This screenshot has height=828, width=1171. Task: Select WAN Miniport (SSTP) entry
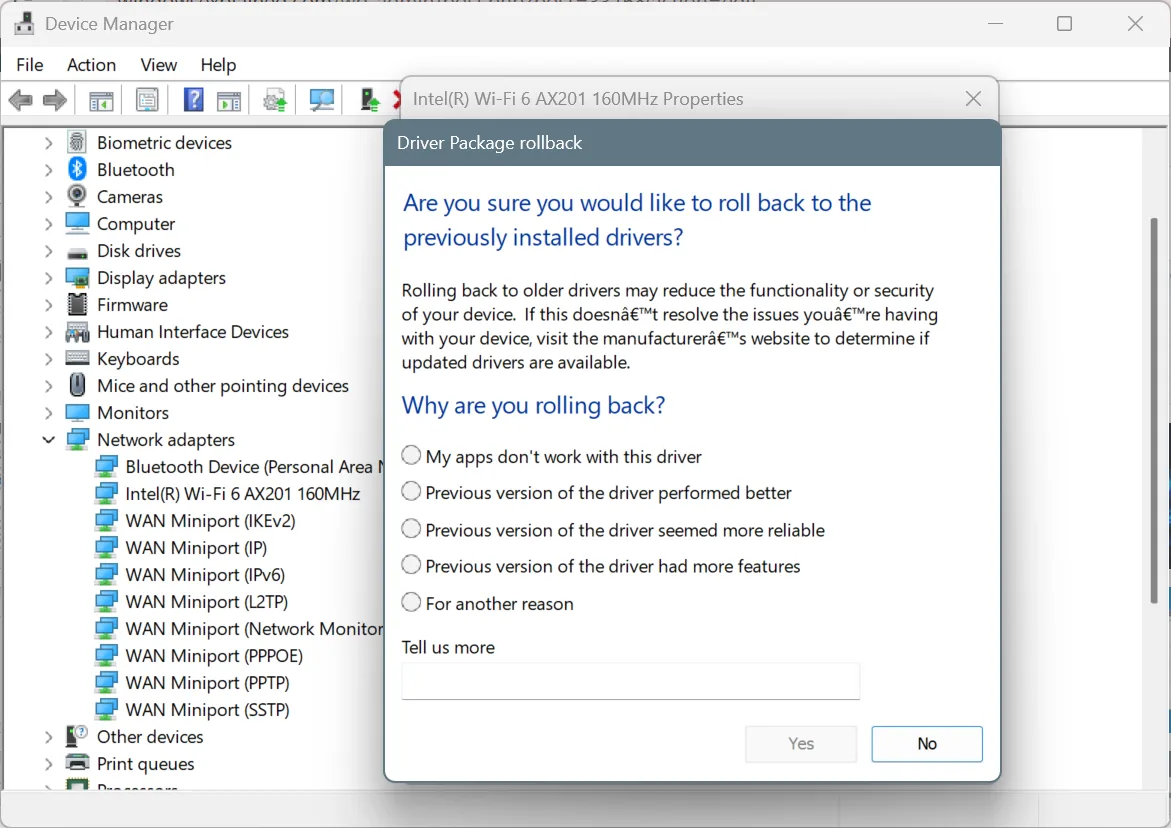(208, 709)
